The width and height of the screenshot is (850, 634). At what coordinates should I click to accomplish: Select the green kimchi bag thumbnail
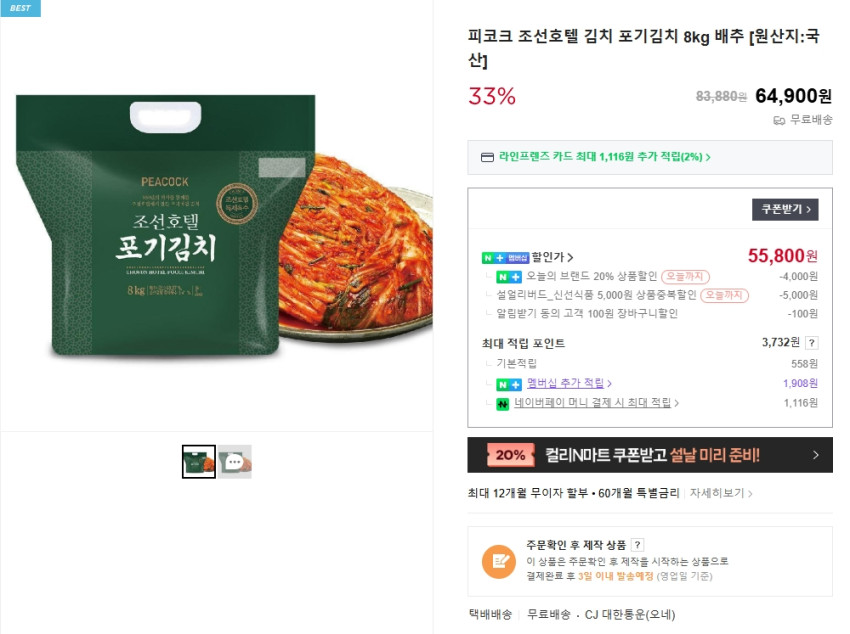(x=198, y=462)
